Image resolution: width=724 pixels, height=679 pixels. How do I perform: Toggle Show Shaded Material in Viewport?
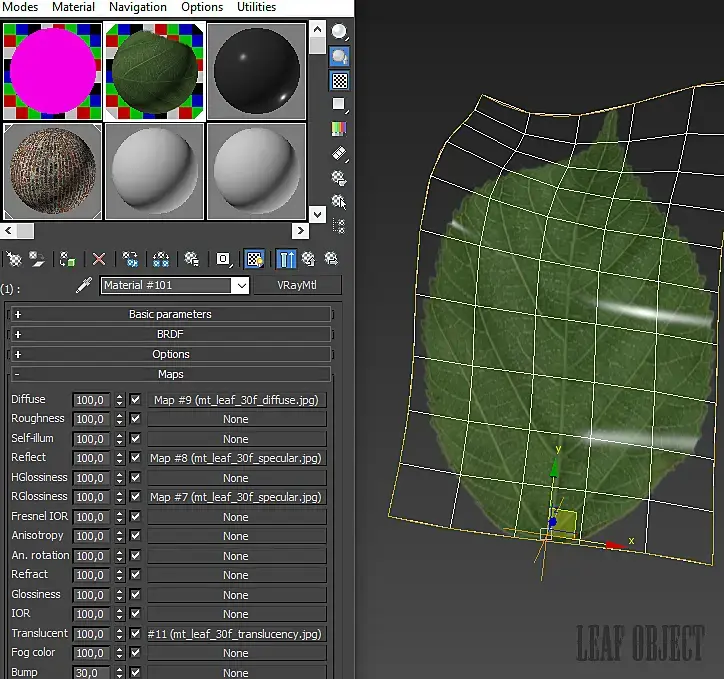click(255, 259)
